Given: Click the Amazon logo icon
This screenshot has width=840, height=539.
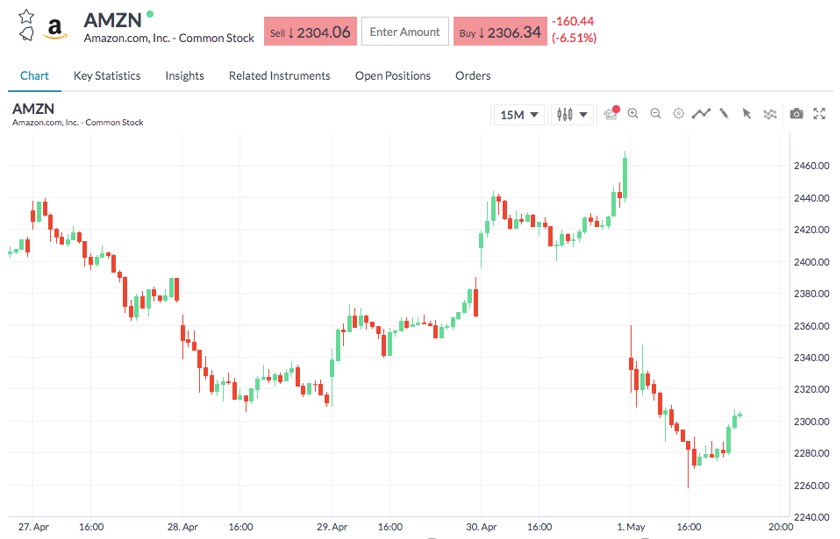Looking at the screenshot, I should tap(55, 28).
